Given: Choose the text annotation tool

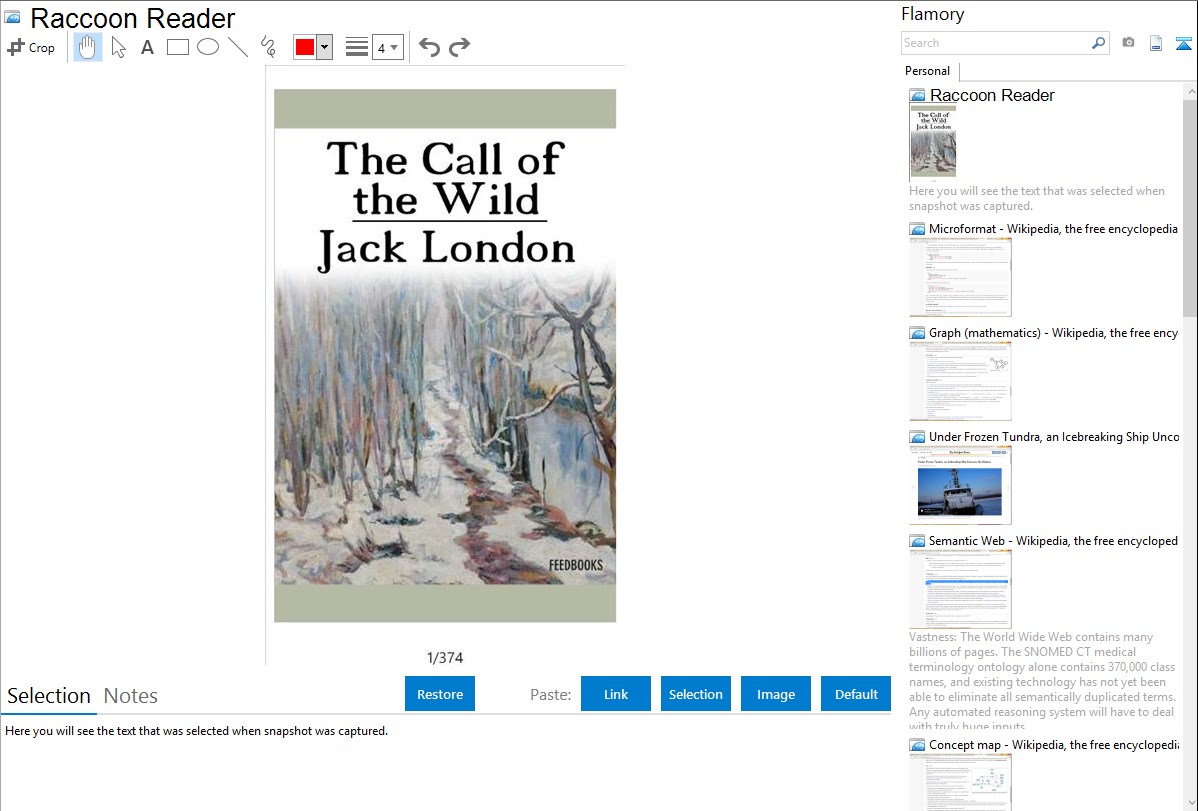Looking at the screenshot, I should point(147,47).
